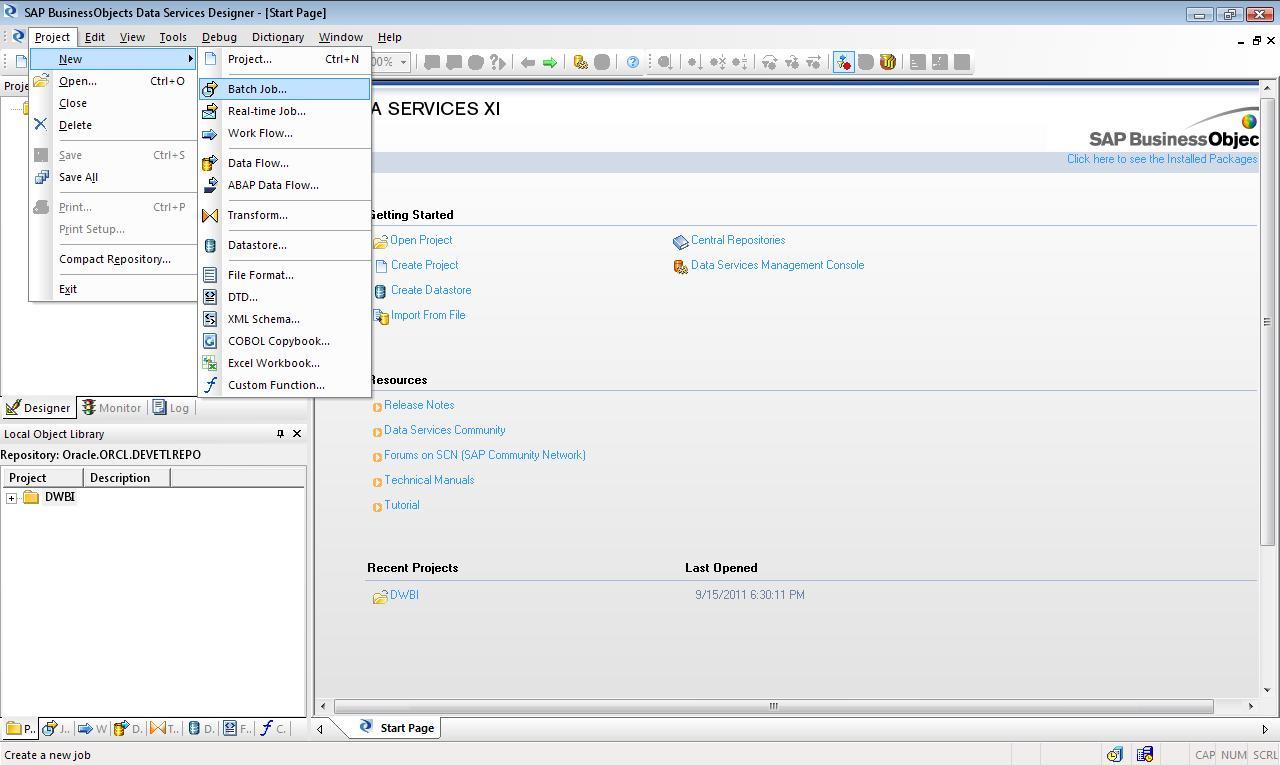Click the blue help question mark icon
This screenshot has width=1280, height=765.
[633, 62]
